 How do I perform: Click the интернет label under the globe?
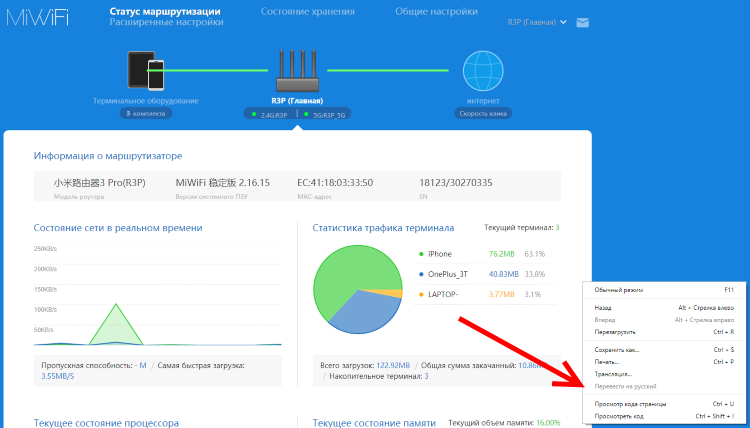pyautogui.click(x=483, y=101)
